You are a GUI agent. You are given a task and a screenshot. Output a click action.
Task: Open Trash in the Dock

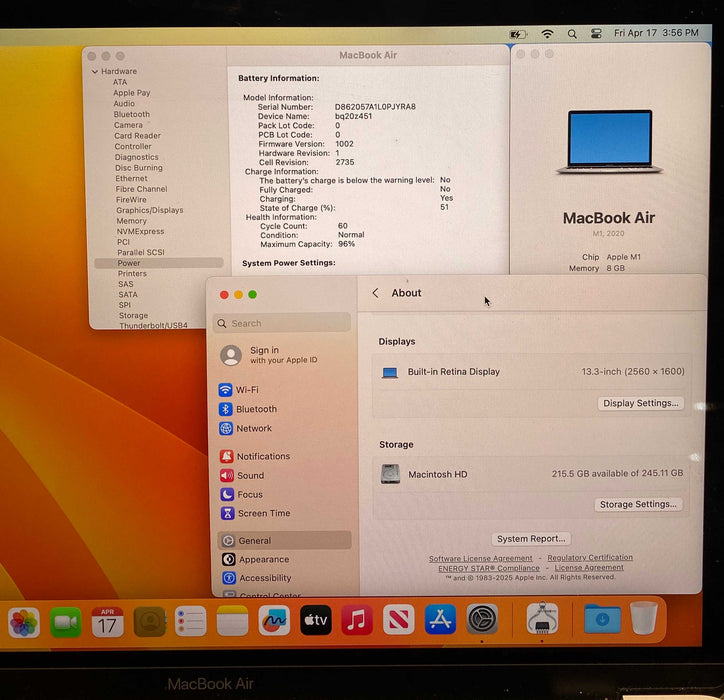pyautogui.click(x=644, y=618)
